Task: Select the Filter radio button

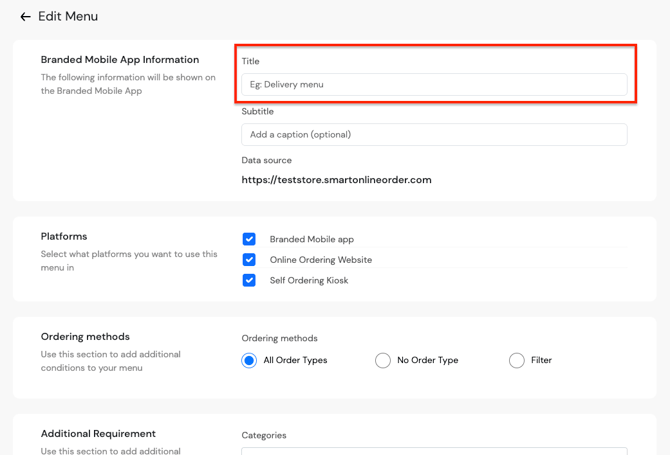Action: 517,360
